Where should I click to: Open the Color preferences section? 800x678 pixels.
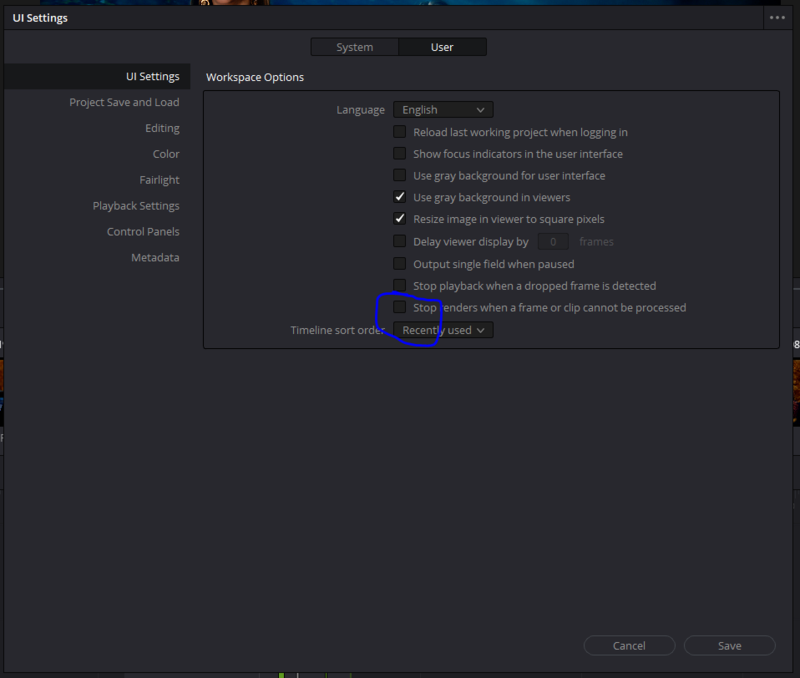(x=166, y=154)
